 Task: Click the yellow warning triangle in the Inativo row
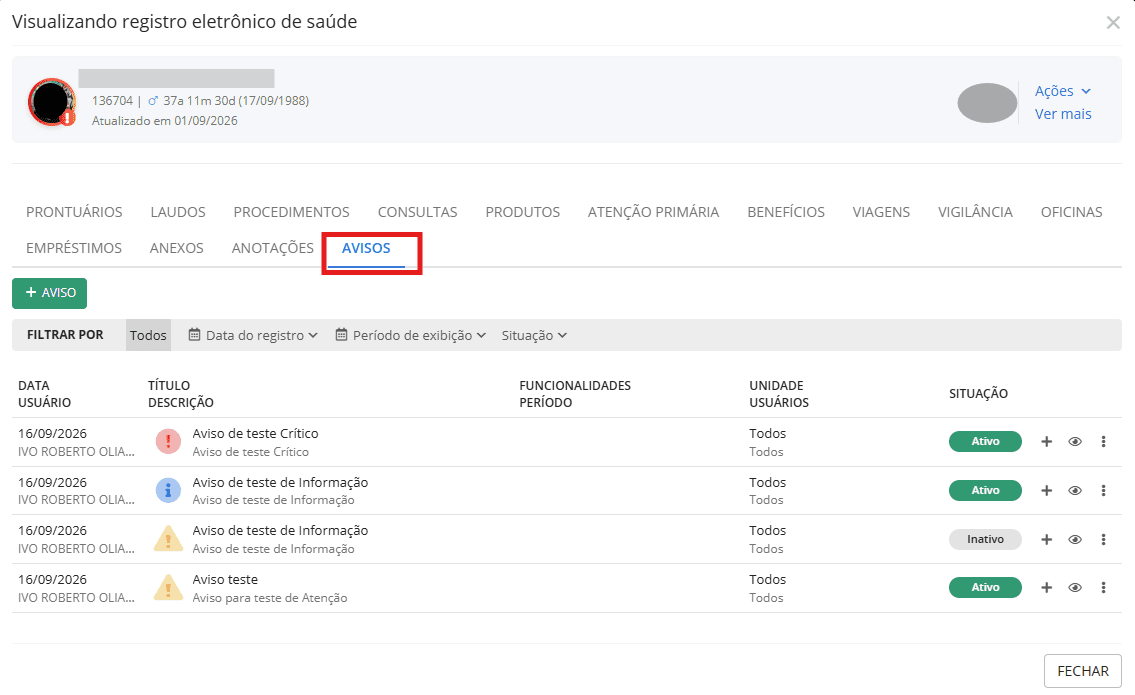coord(168,539)
